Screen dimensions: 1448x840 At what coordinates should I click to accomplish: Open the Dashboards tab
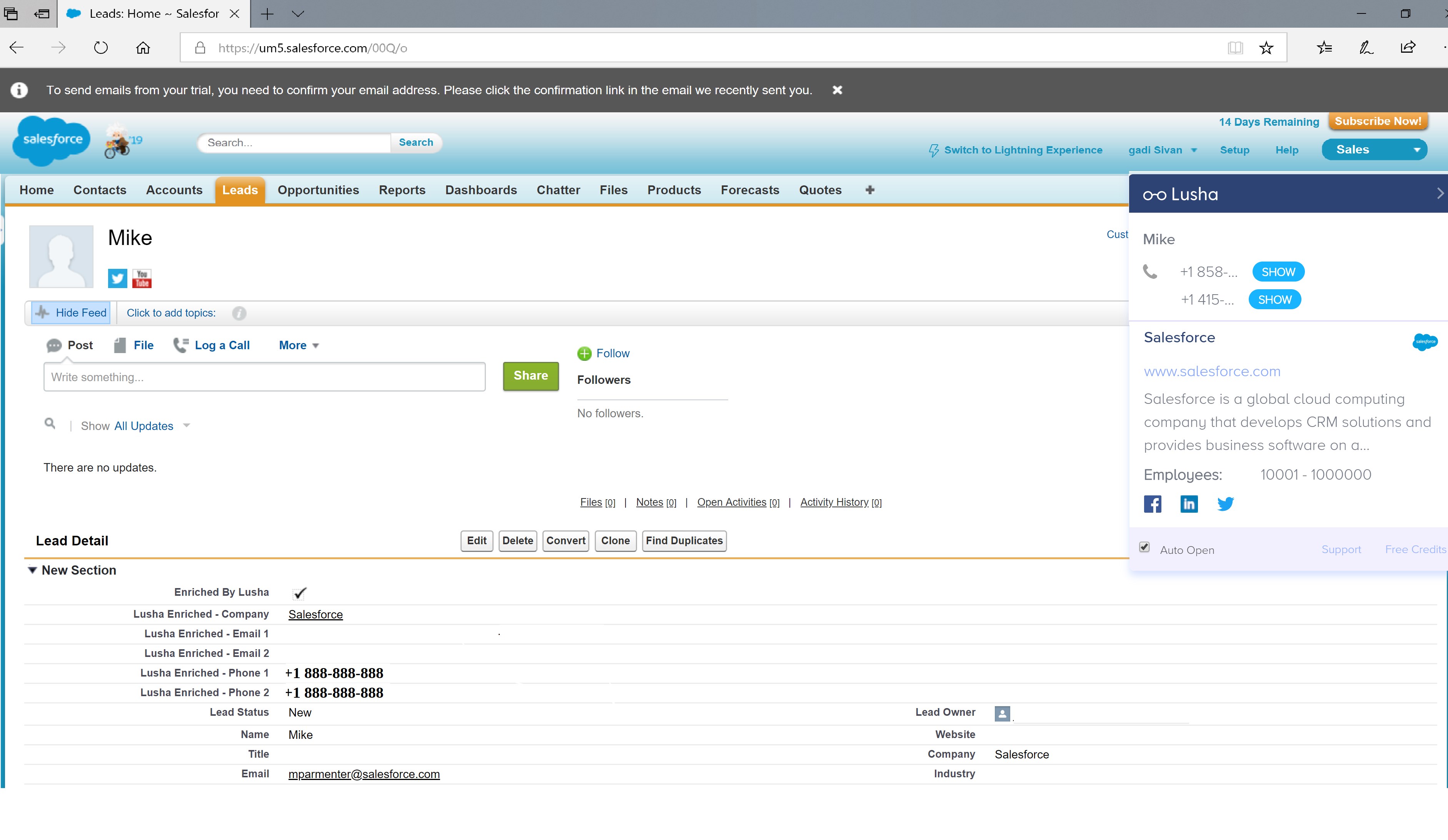tap(480, 190)
